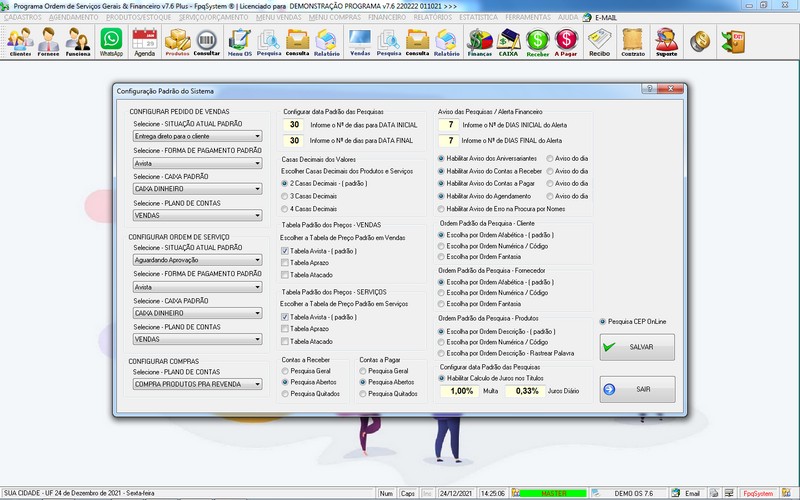The height and width of the screenshot is (500, 800).
Task: Open the A Pagar red icon
Action: 568,42
